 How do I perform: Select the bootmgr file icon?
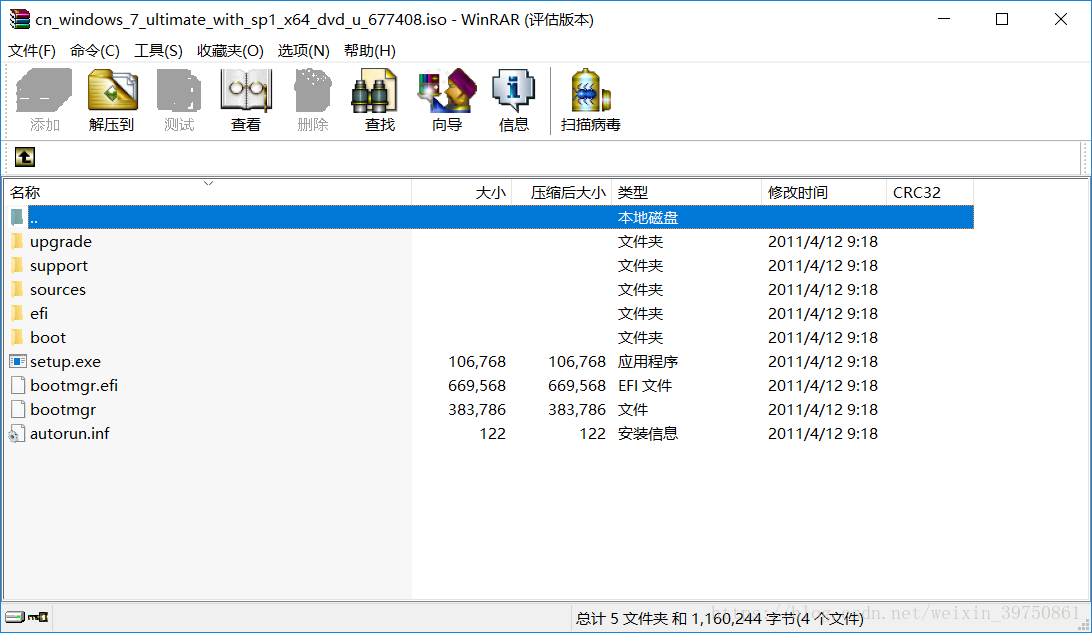(18, 409)
